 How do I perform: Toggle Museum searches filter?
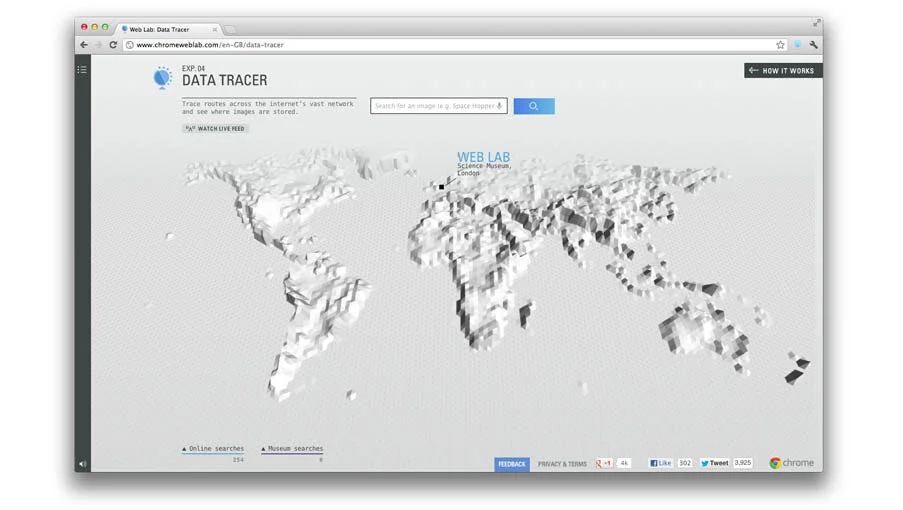click(x=292, y=448)
